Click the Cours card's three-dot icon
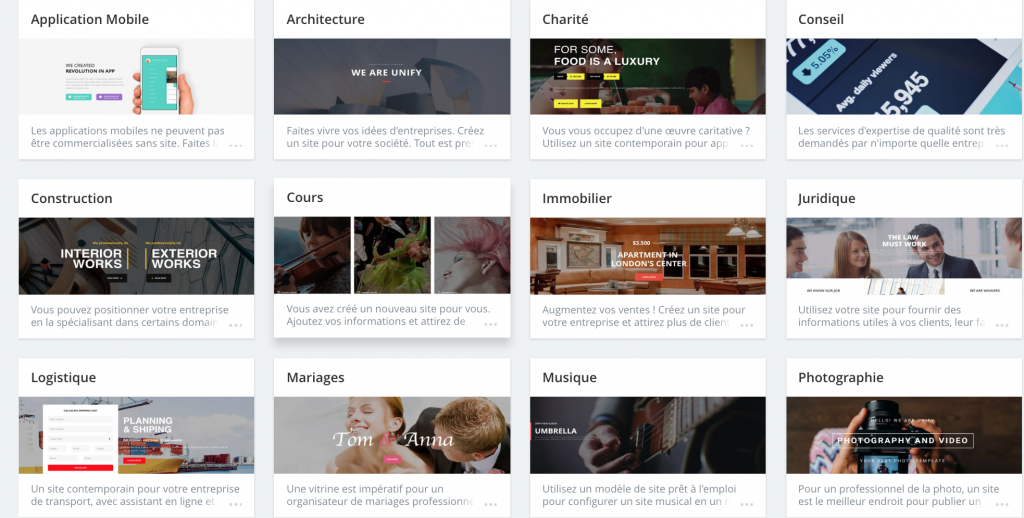This screenshot has width=1024, height=518. click(490, 324)
